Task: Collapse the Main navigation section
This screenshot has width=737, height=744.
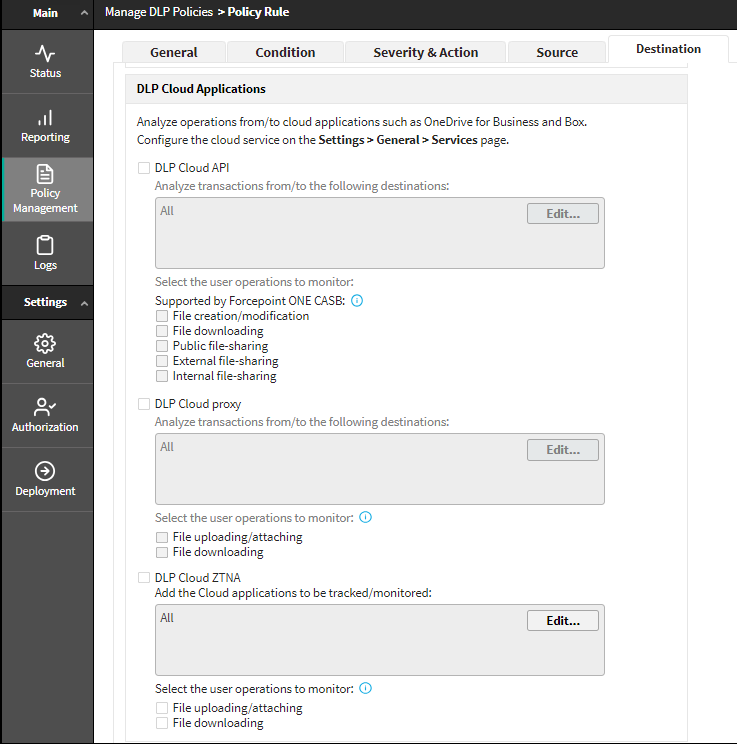Action: pos(84,13)
